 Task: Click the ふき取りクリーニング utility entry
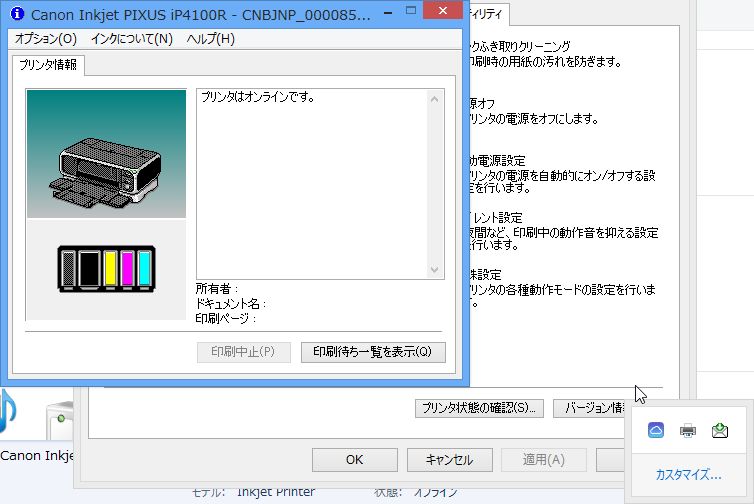pyautogui.click(x=545, y=54)
